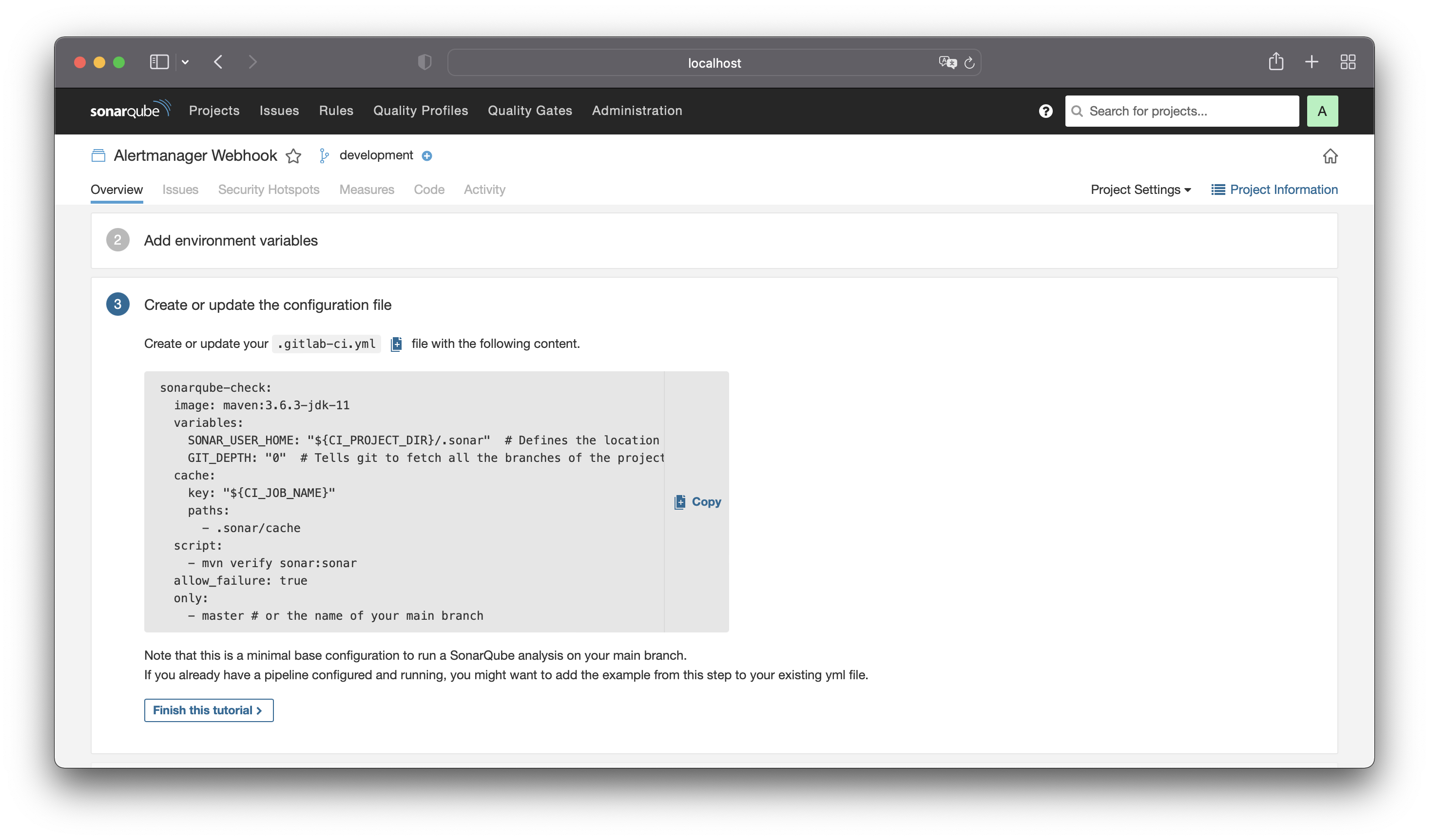Open the Quality Gates menu item

530,111
